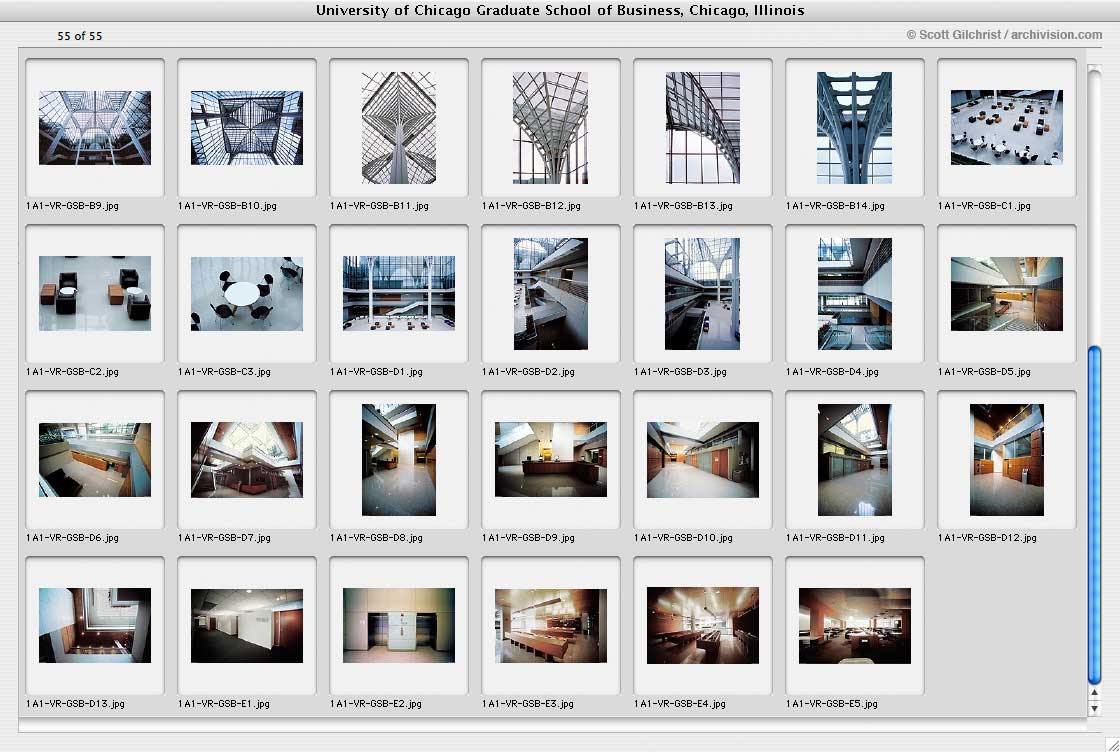Open thumbnail 1A1-VR-GSB-B10.jpg

pos(247,128)
